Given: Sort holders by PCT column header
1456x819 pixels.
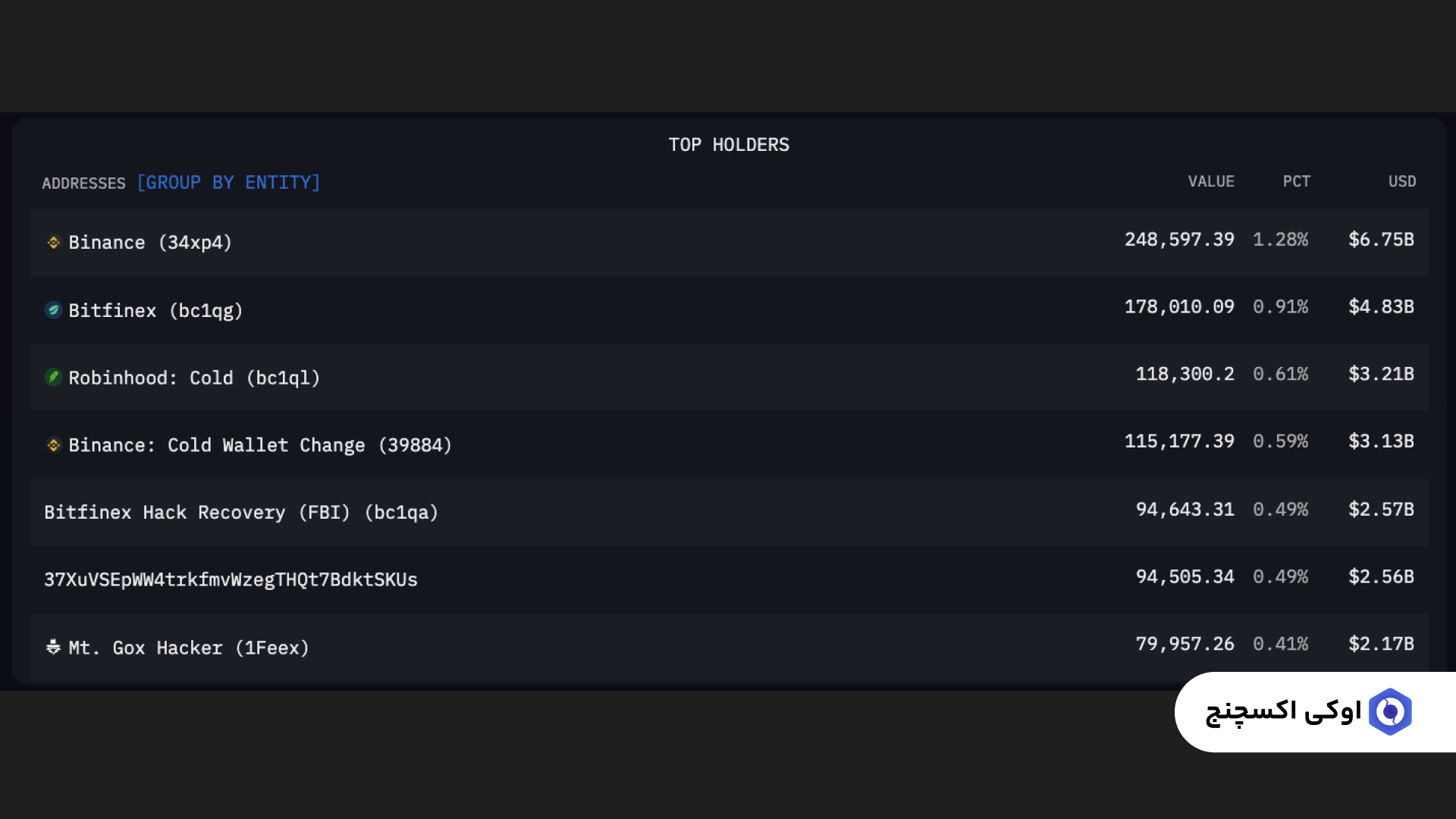Looking at the screenshot, I should (1296, 182).
